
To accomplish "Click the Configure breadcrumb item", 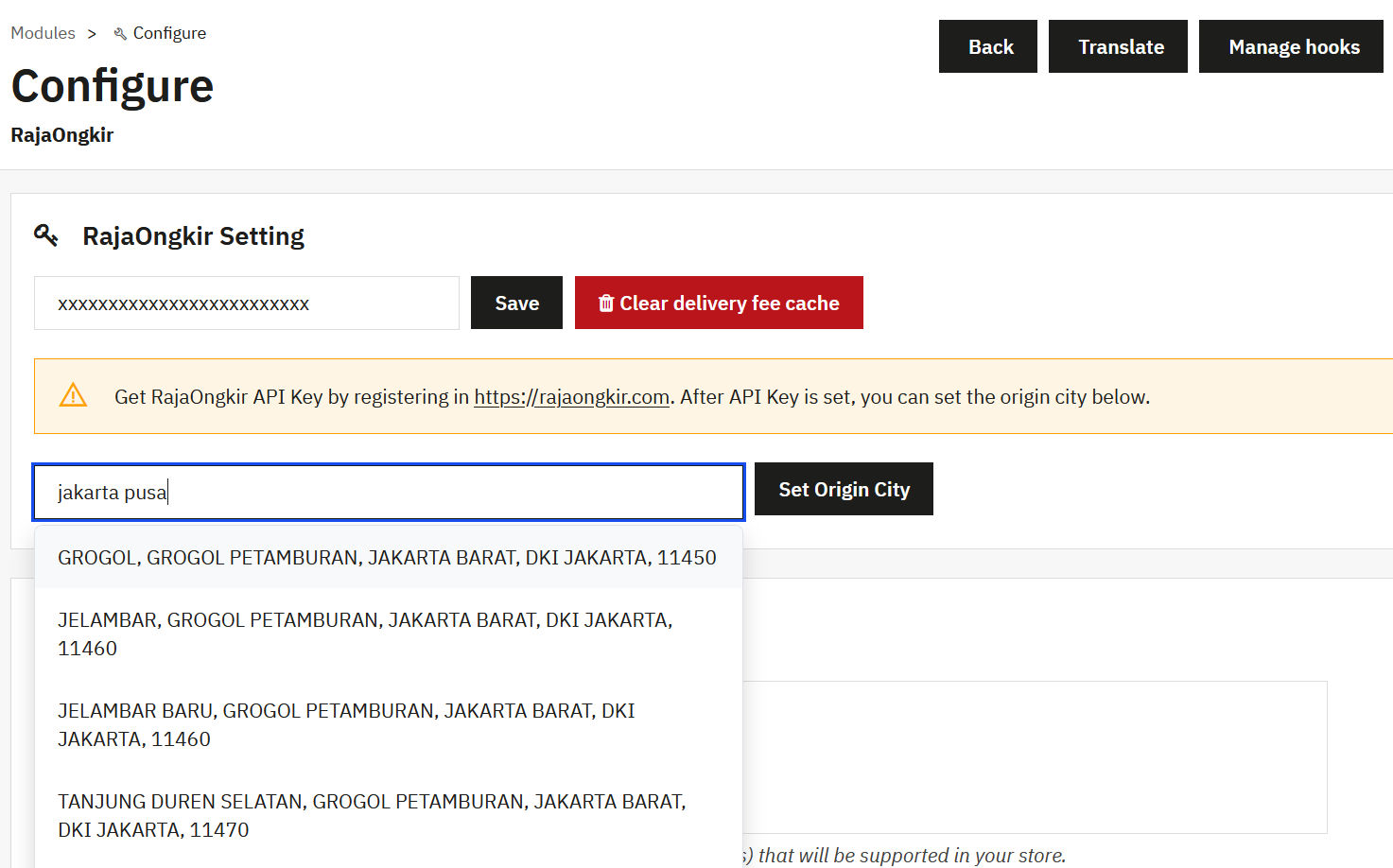I will (x=169, y=33).
